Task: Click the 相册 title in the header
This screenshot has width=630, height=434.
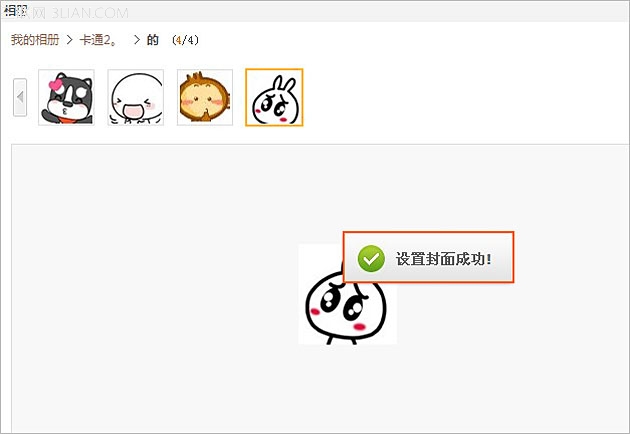Action: [15, 11]
